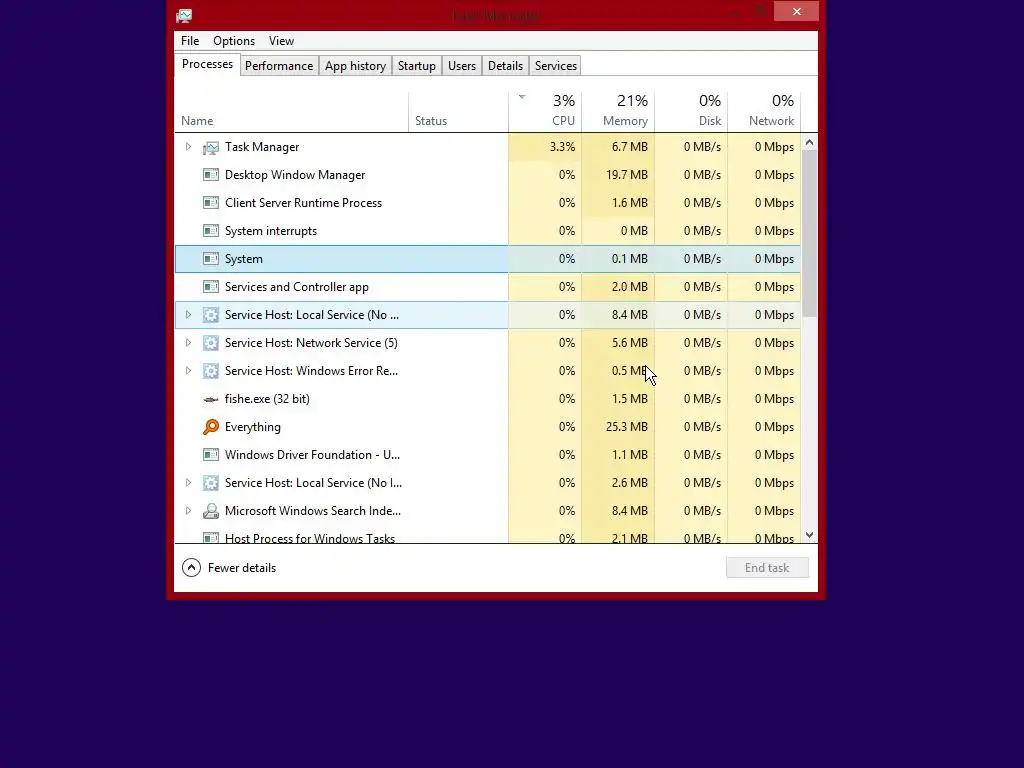This screenshot has height=768, width=1024.
Task: Click the Task Manager process row icon
Action: pos(210,148)
